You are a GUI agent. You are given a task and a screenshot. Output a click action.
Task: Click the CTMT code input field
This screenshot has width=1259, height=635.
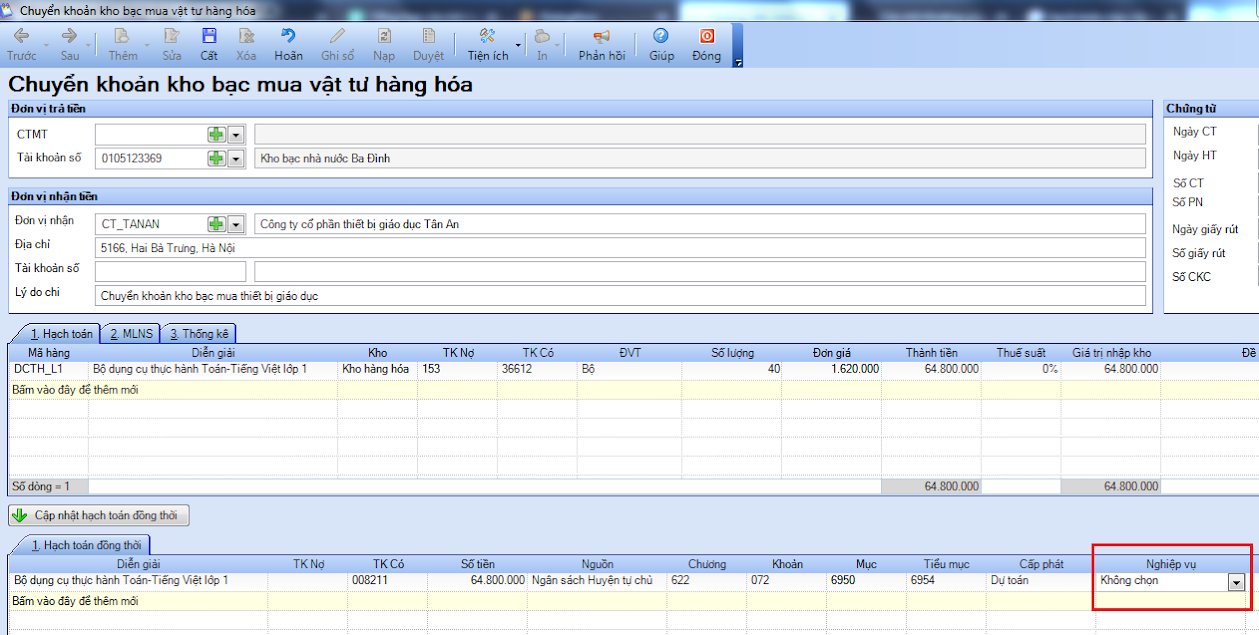coord(150,134)
